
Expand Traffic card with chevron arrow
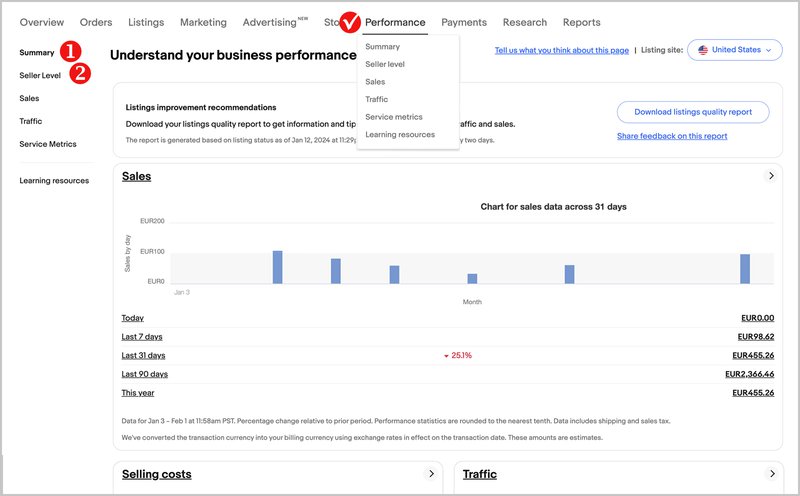click(x=772, y=474)
